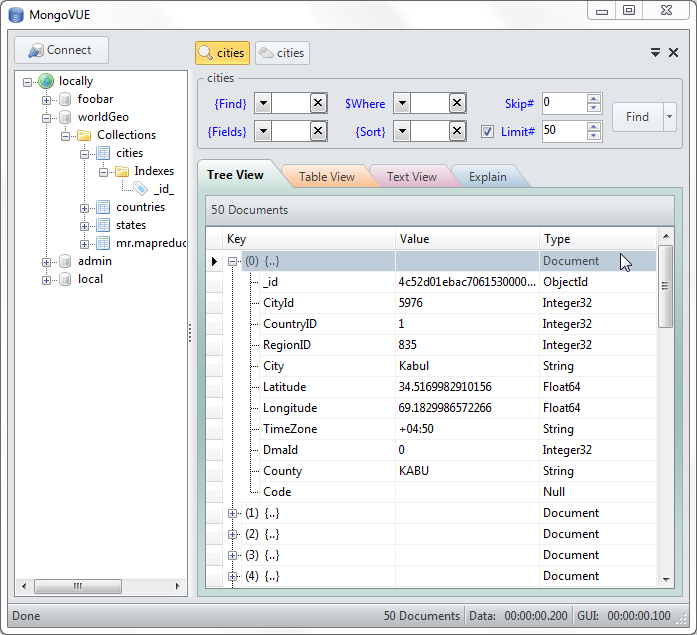Image resolution: width=697 pixels, height=635 pixels.
Task: Open the tab list menu arrow icon
Action: click(x=655, y=52)
